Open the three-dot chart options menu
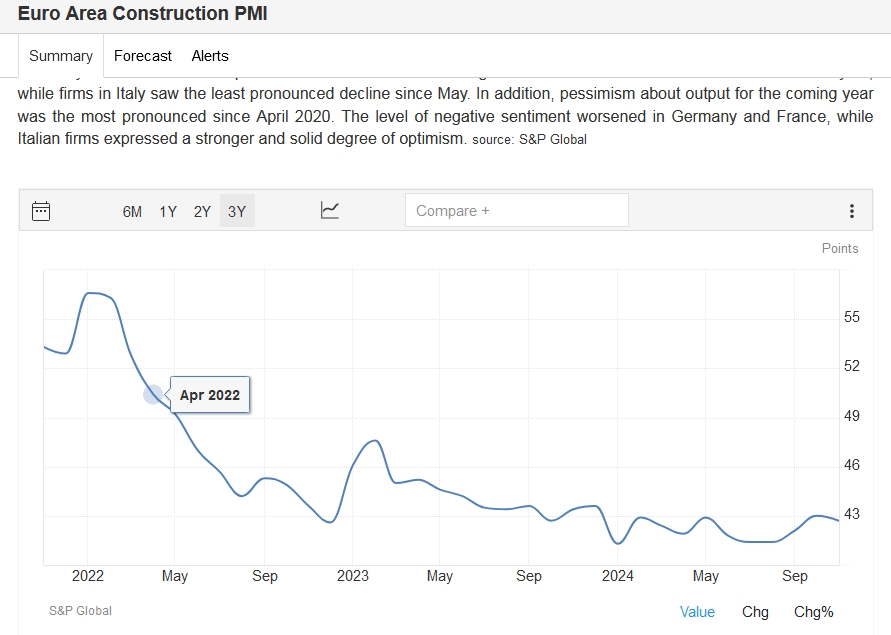This screenshot has height=635, width=891. pos(851,211)
